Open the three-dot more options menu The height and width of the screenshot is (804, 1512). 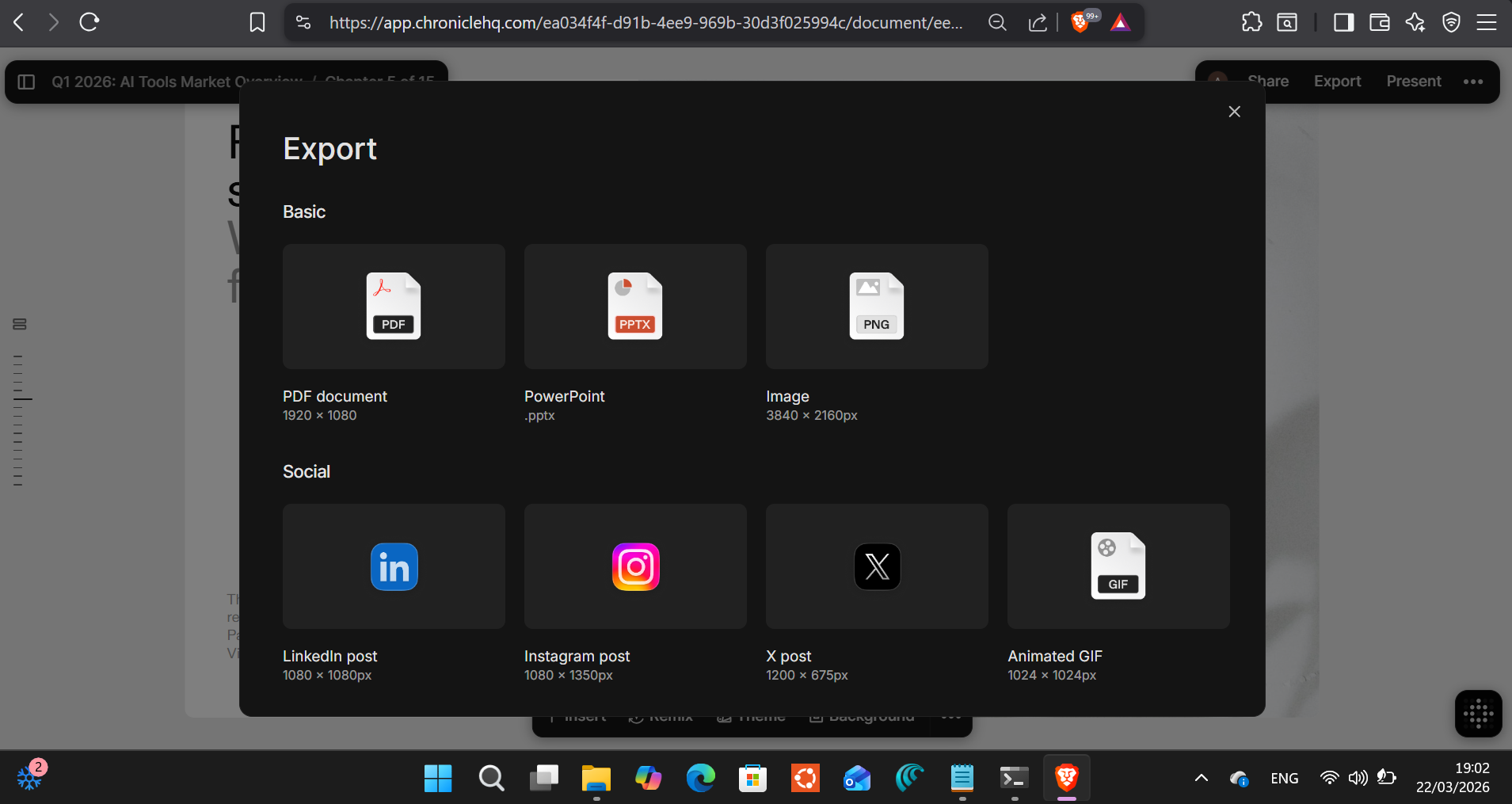tap(1473, 82)
